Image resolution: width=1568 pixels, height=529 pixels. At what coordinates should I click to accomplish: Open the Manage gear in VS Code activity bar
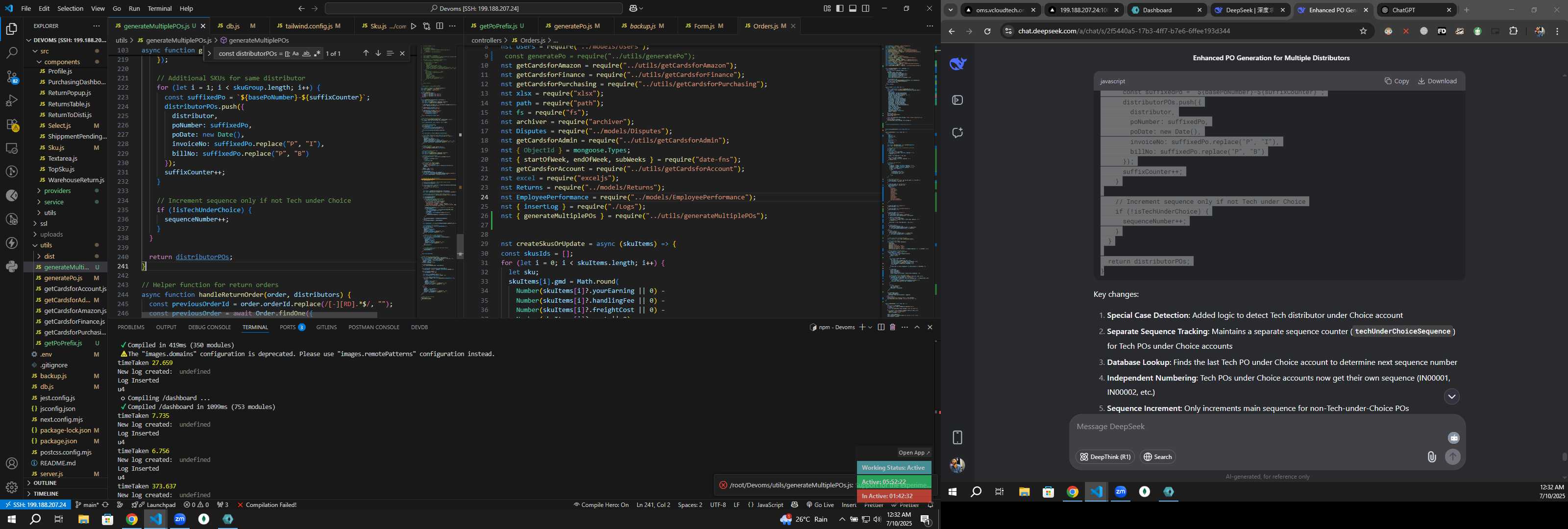(12, 487)
